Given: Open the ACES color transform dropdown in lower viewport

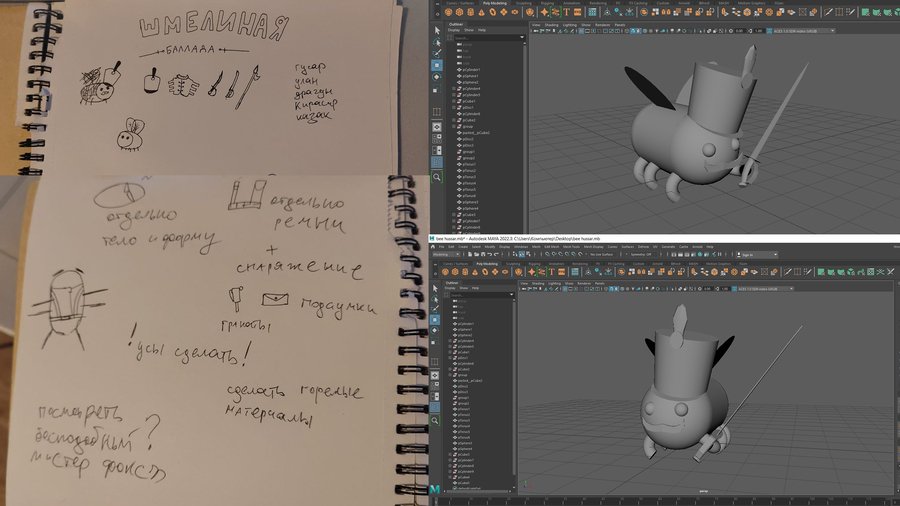Looking at the screenshot, I should 765,289.
